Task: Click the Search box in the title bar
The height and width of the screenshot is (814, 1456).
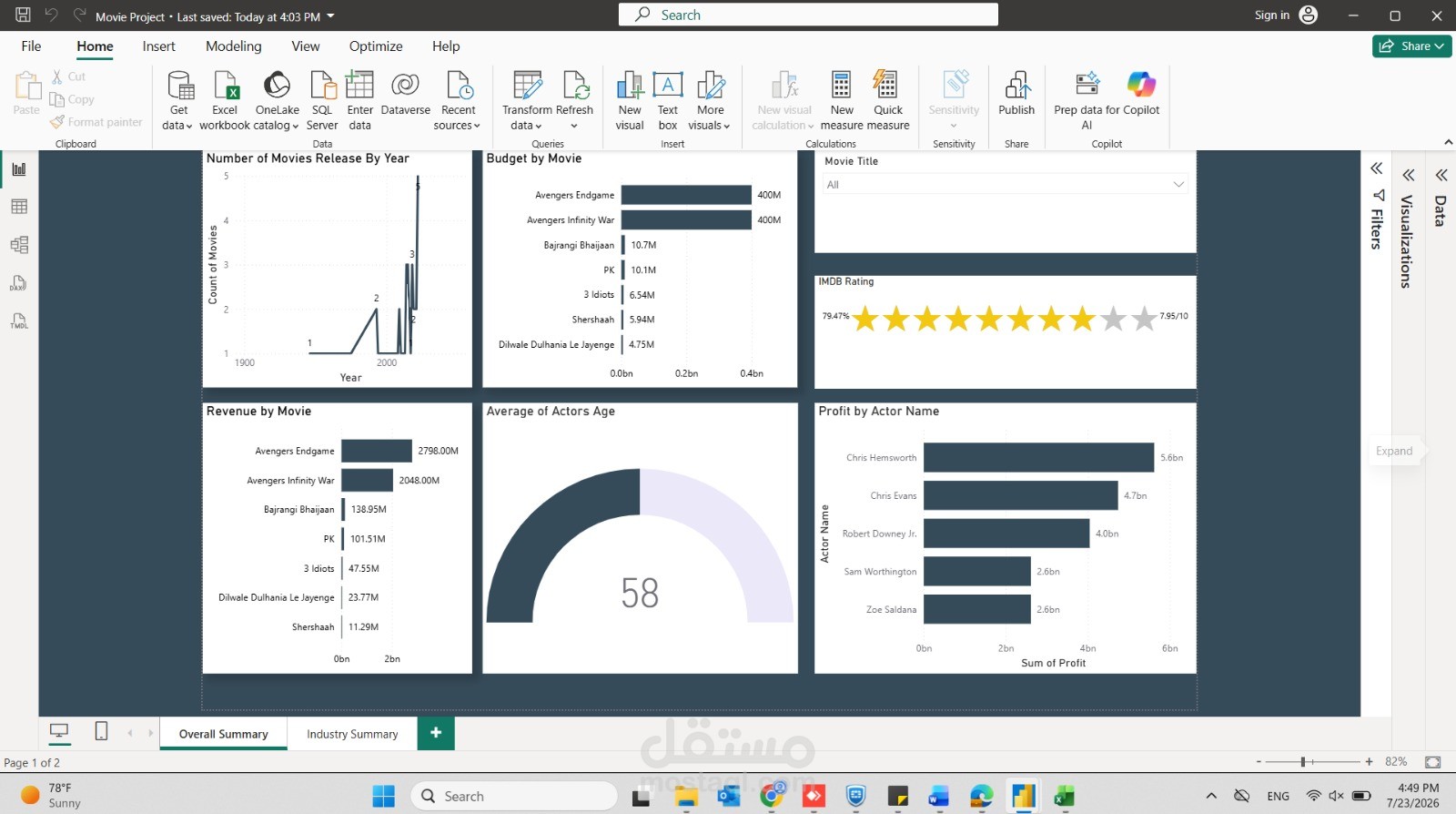Action: (808, 15)
